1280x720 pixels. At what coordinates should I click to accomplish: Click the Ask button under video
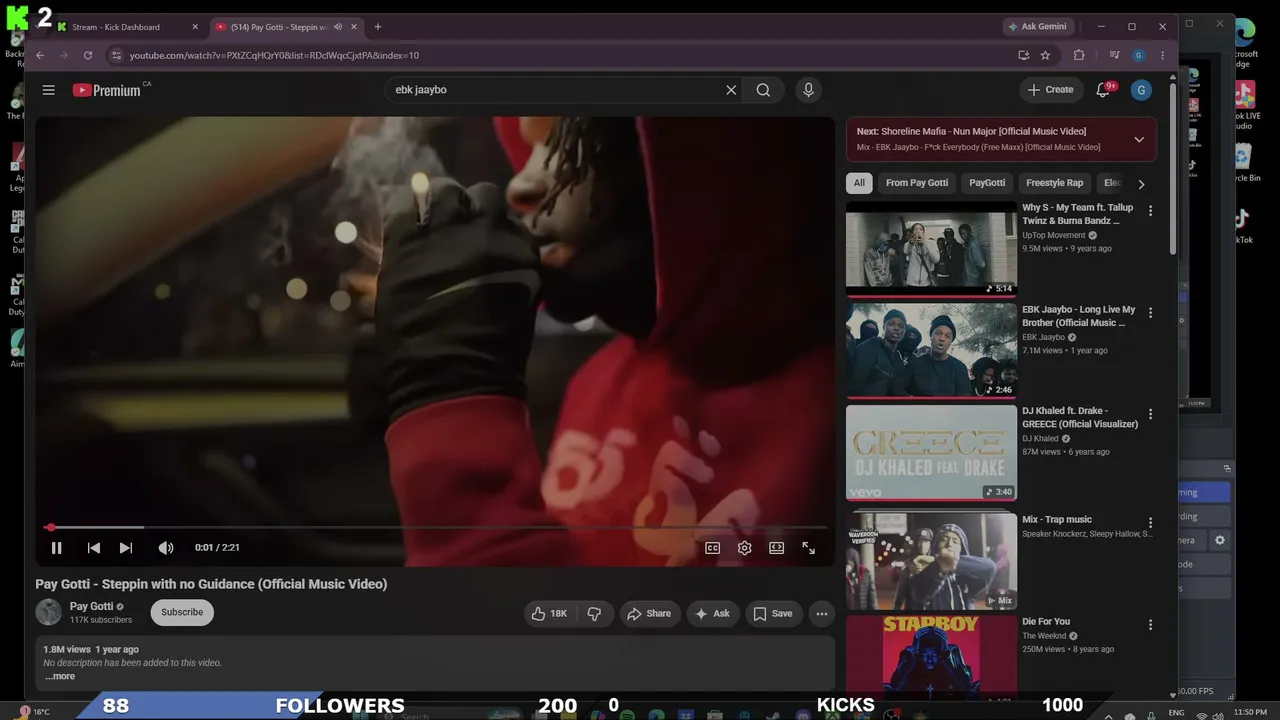[712, 614]
